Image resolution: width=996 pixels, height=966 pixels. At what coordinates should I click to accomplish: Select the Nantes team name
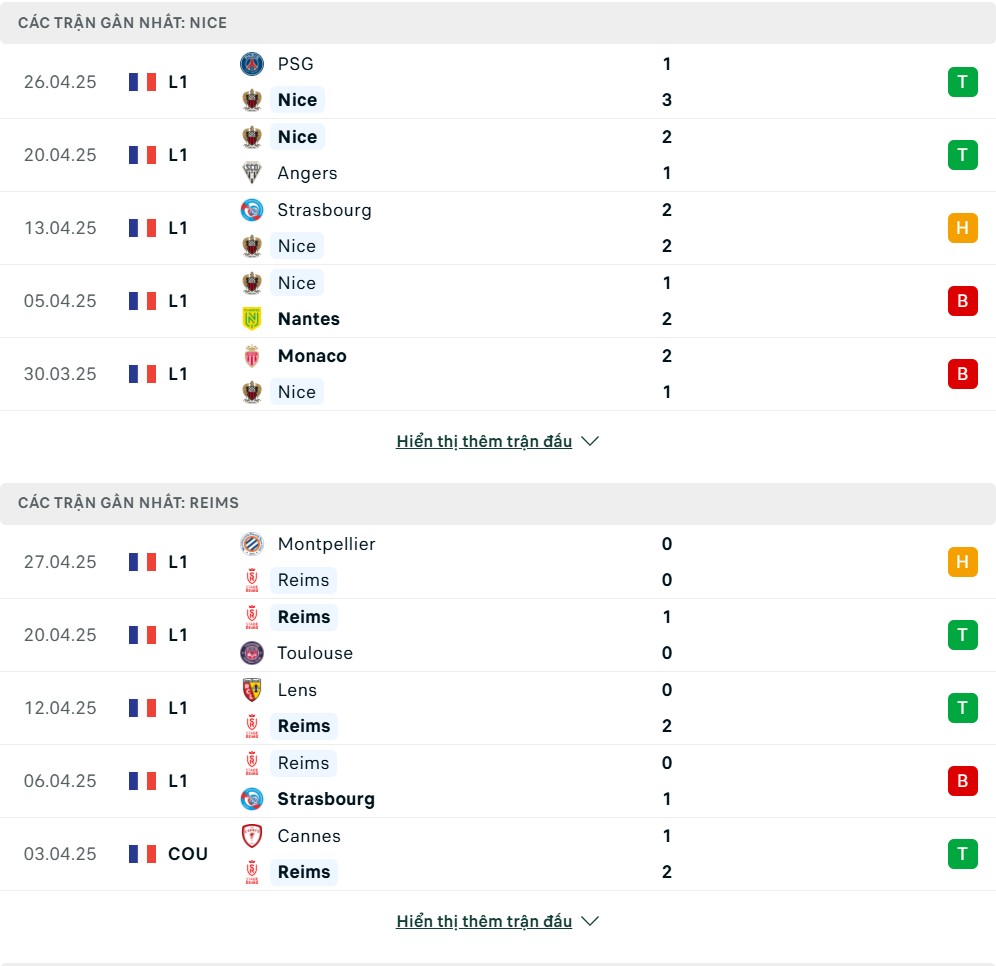[309, 319]
